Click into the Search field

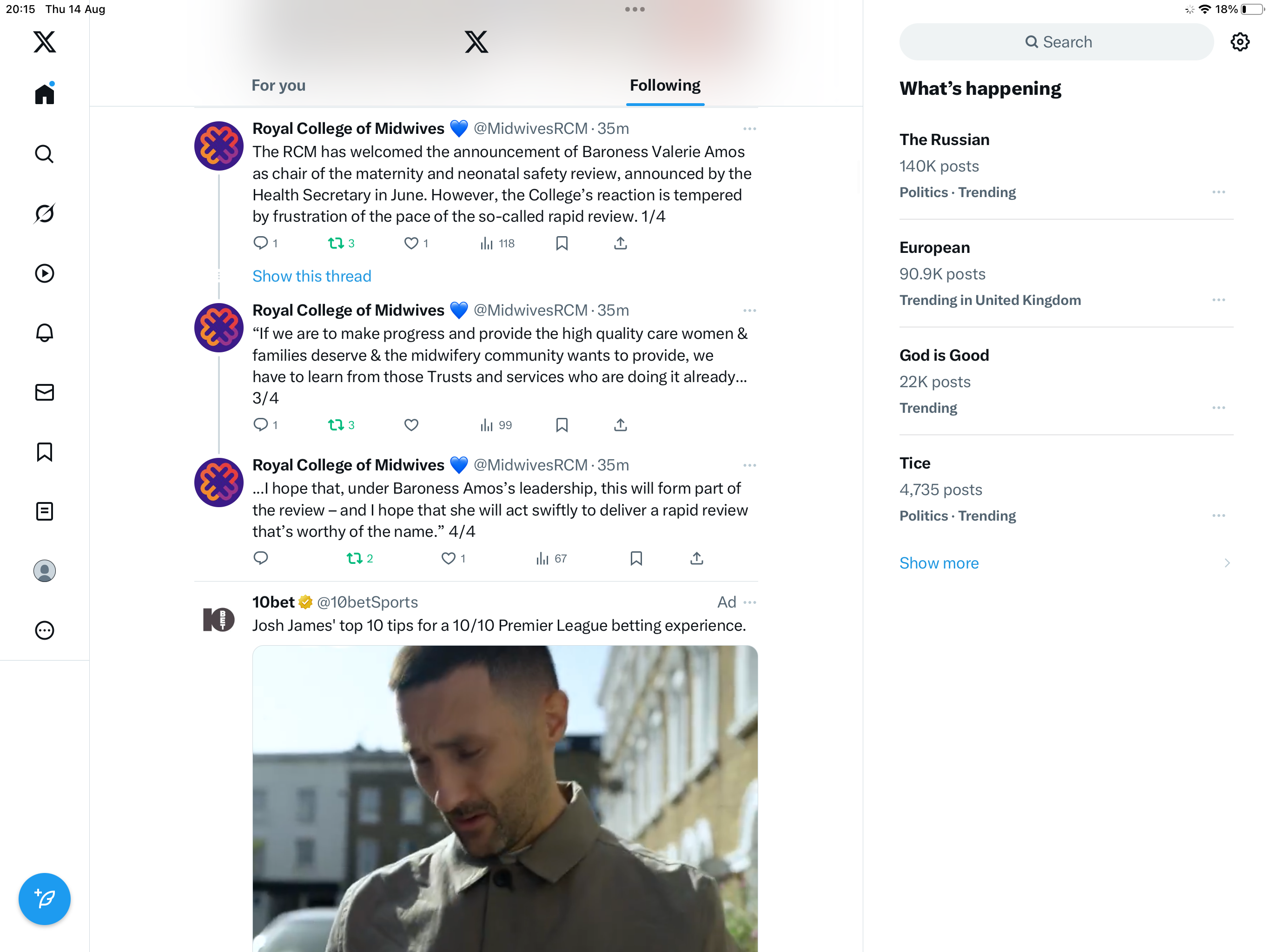point(1057,42)
